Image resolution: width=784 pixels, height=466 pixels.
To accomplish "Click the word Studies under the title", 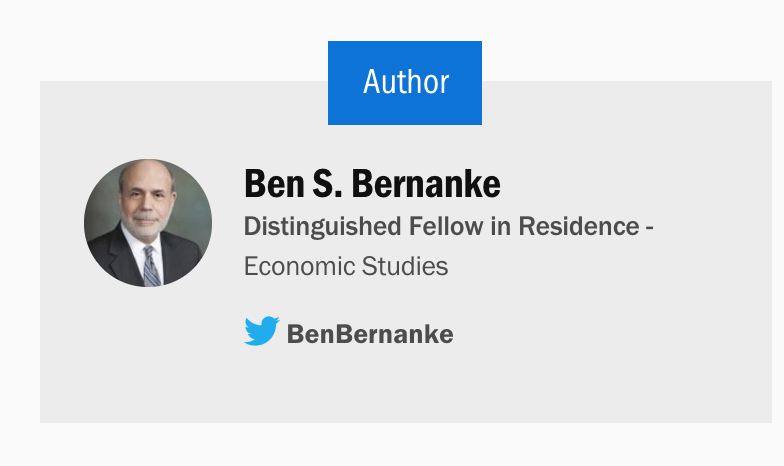I will pos(405,266).
